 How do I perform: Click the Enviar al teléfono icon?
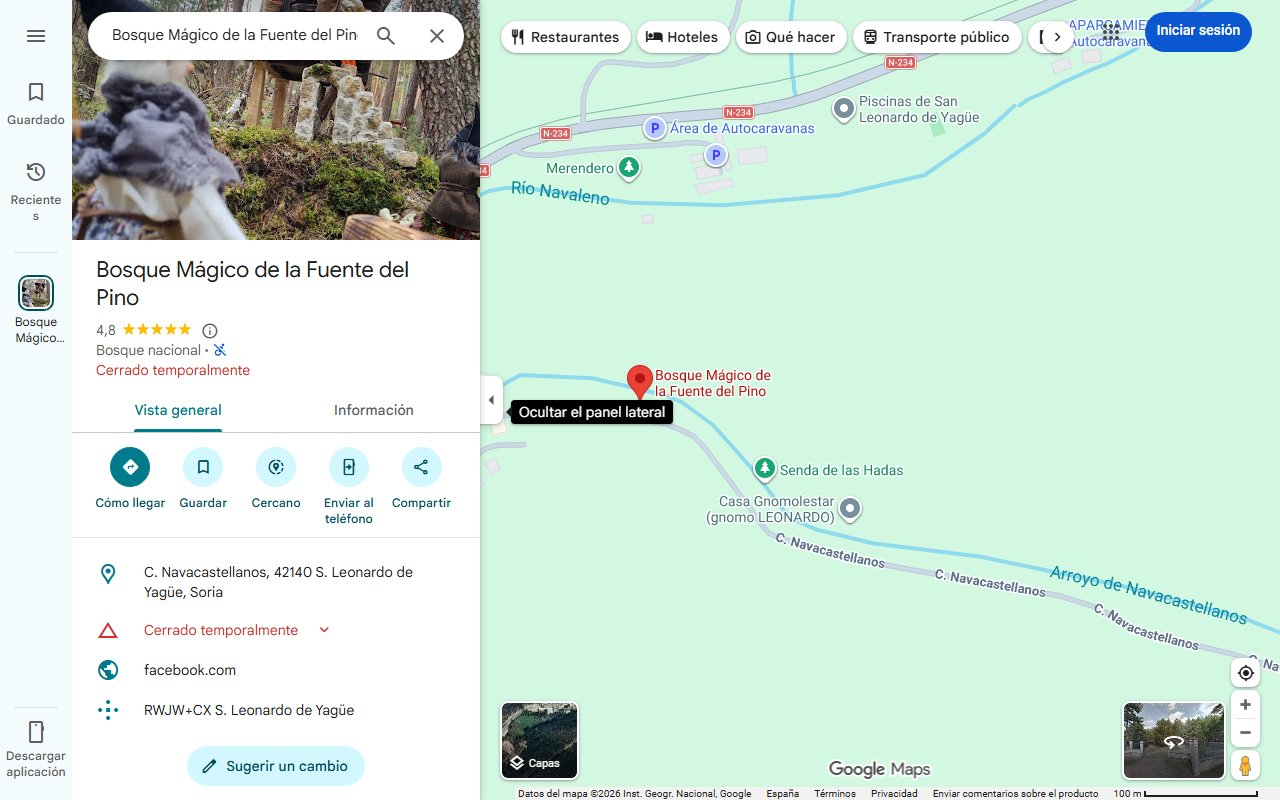tap(348, 467)
